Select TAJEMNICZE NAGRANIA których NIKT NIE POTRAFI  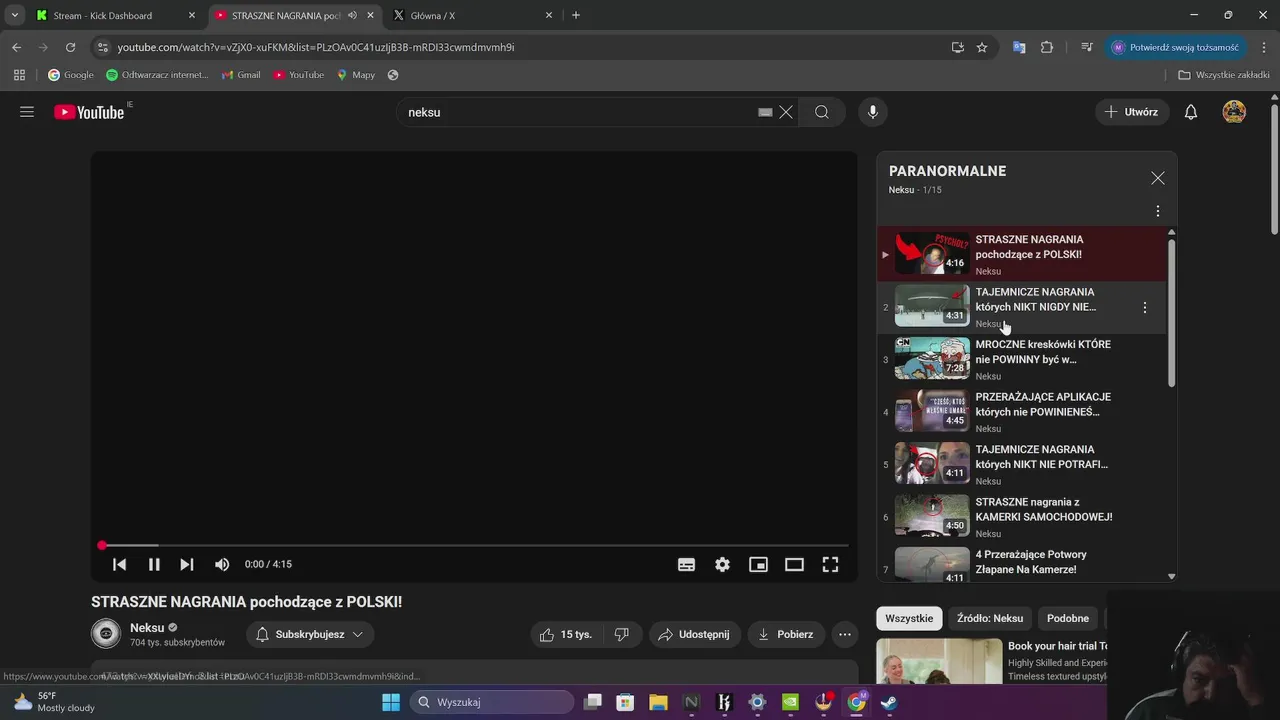pyautogui.click(x=1021, y=464)
